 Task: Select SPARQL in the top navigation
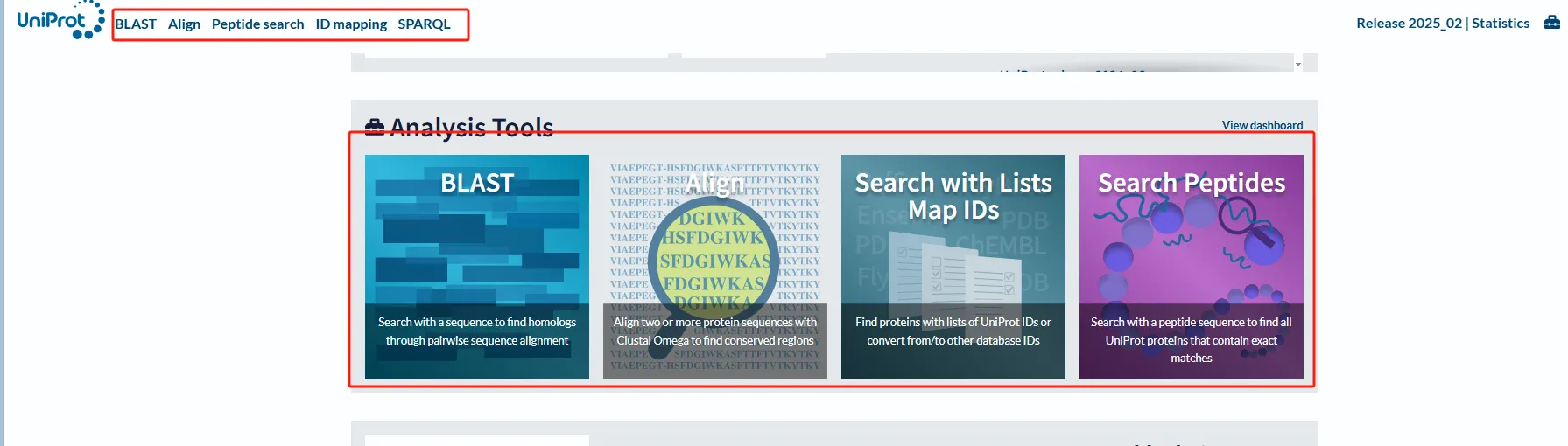(x=424, y=24)
